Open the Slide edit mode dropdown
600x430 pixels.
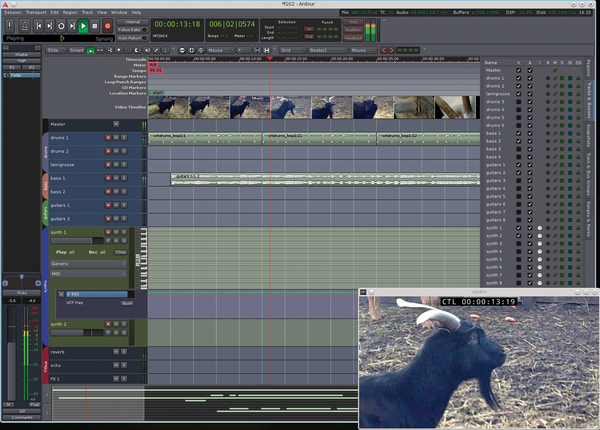click(56, 50)
